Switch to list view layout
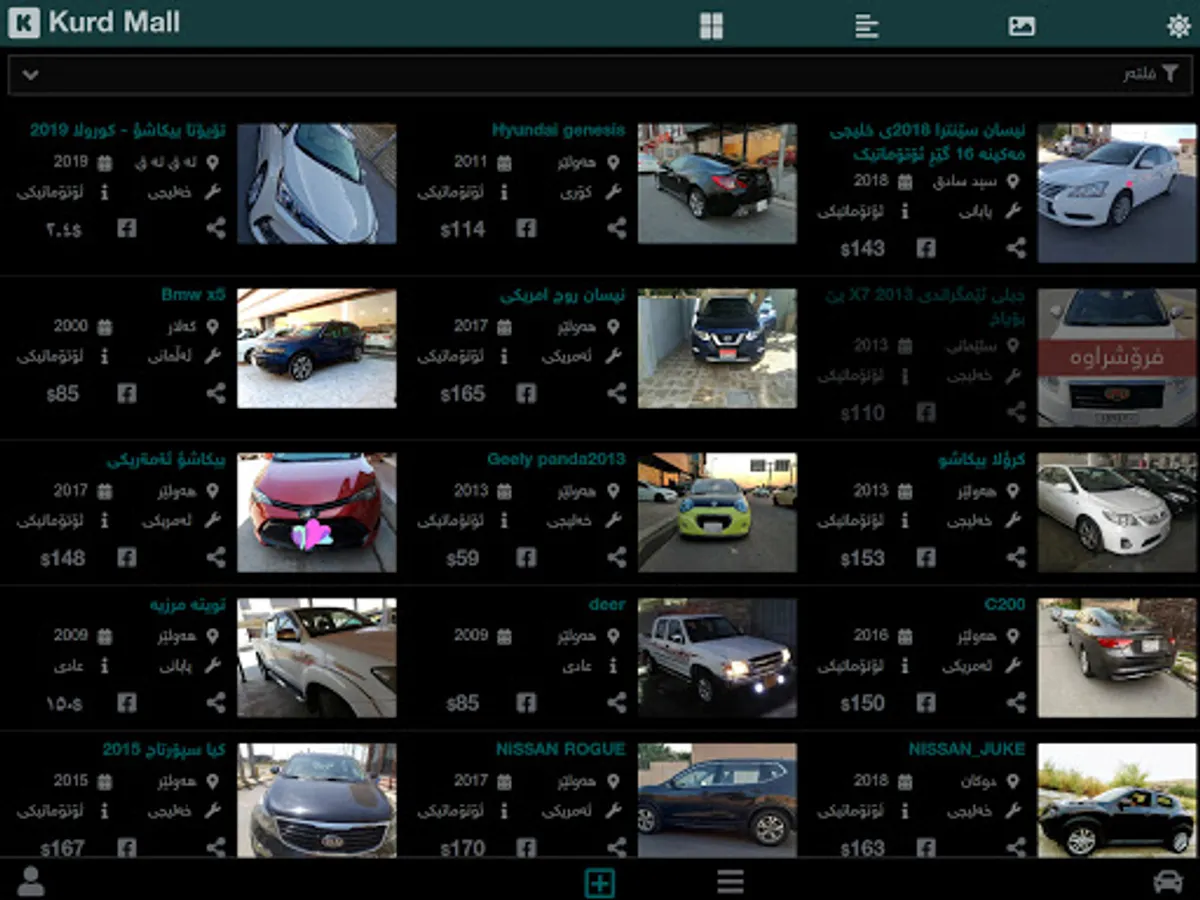This screenshot has width=1200, height=900. 866,24
